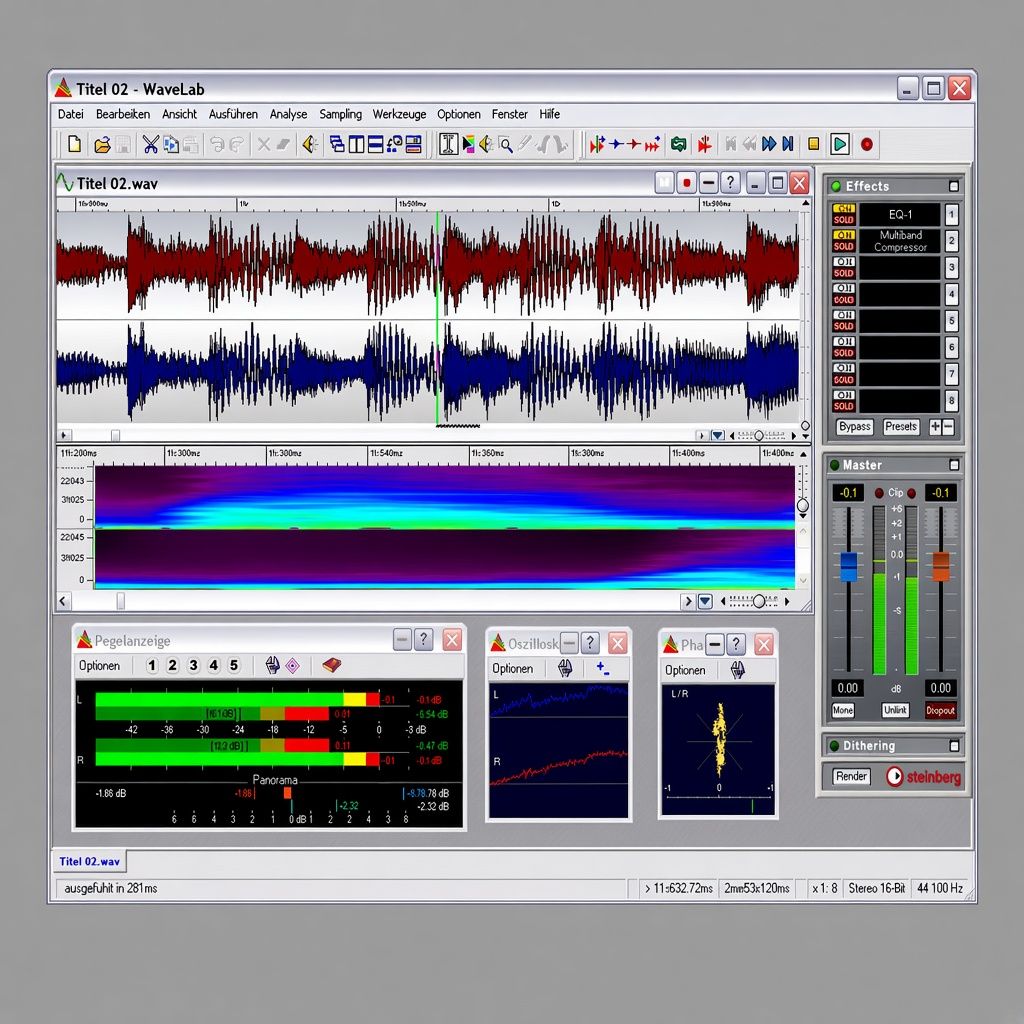Click the diamond icon in Pegelanzeige toolbar

tap(293, 665)
